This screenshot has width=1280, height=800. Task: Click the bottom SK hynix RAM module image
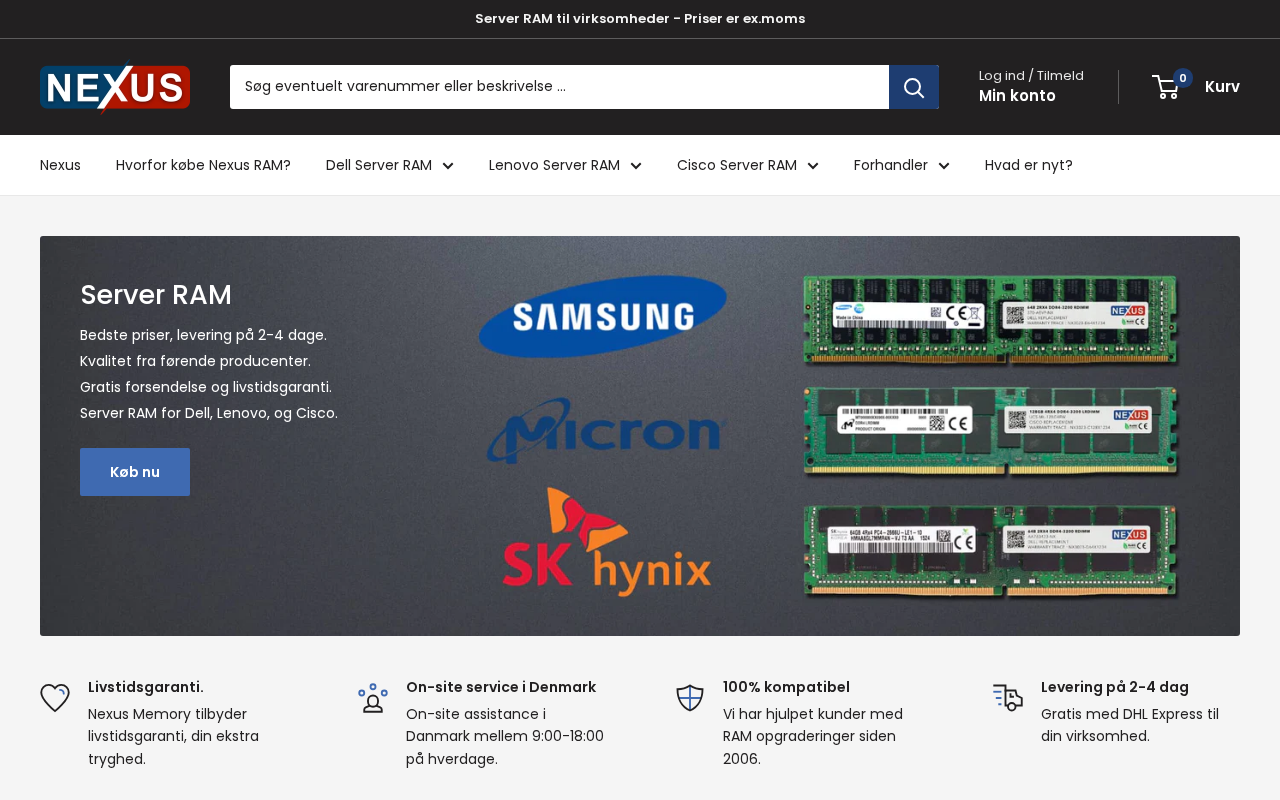pos(991,551)
